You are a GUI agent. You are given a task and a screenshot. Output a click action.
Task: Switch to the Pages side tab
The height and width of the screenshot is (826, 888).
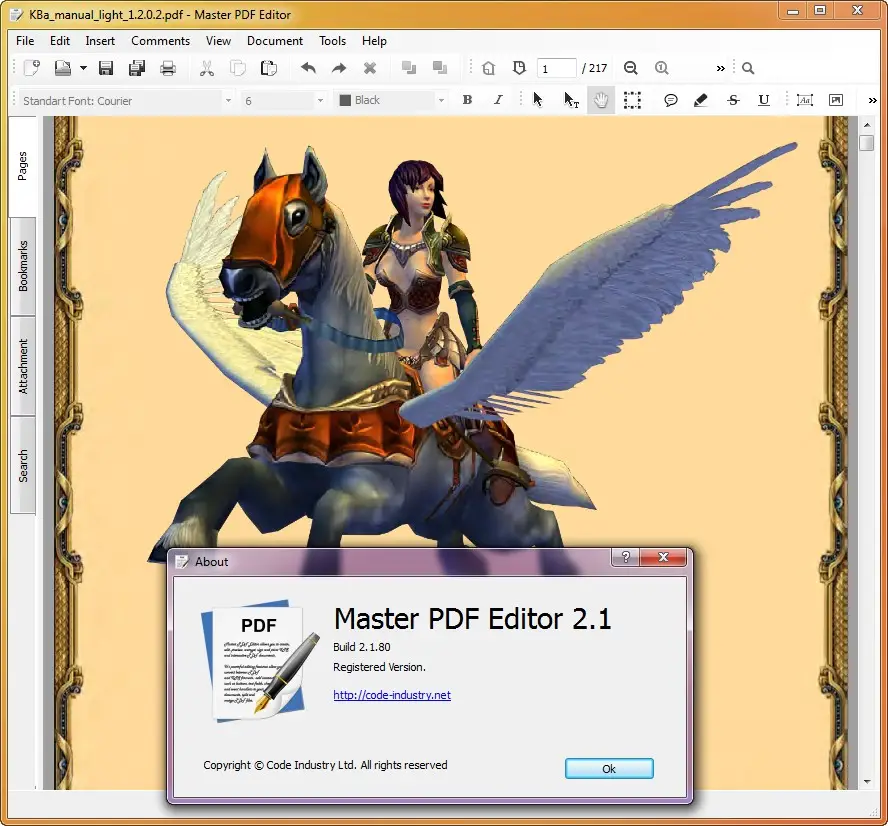pyautogui.click(x=22, y=166)
